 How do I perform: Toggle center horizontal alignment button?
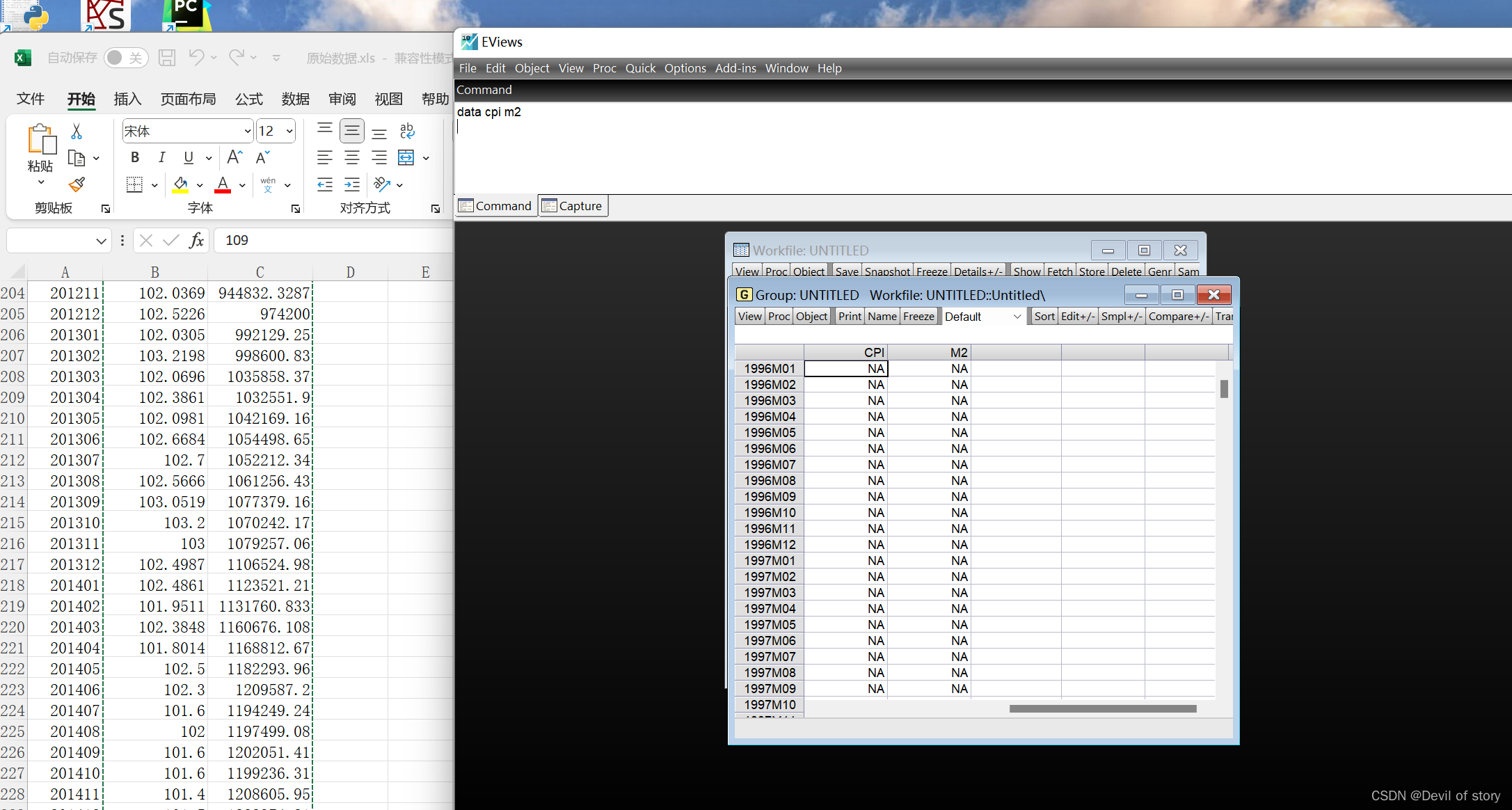click(x=352, y=158)
